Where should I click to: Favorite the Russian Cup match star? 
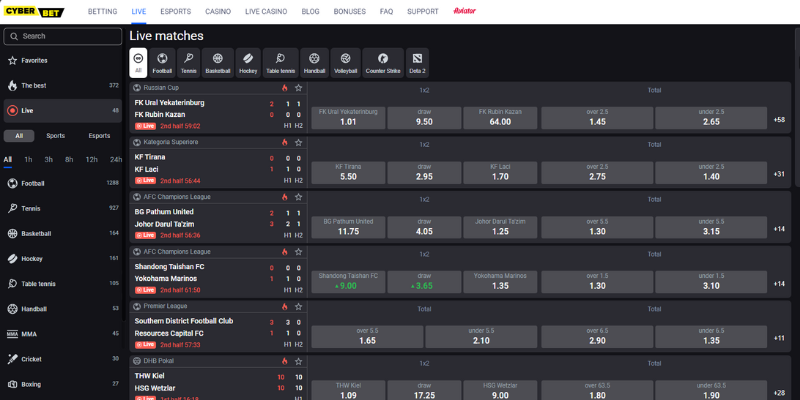[298, 88]
